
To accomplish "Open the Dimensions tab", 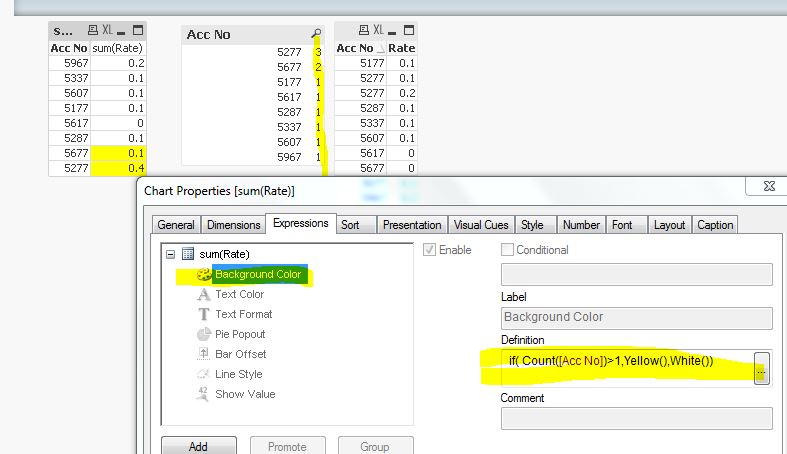I will [233, 225].
